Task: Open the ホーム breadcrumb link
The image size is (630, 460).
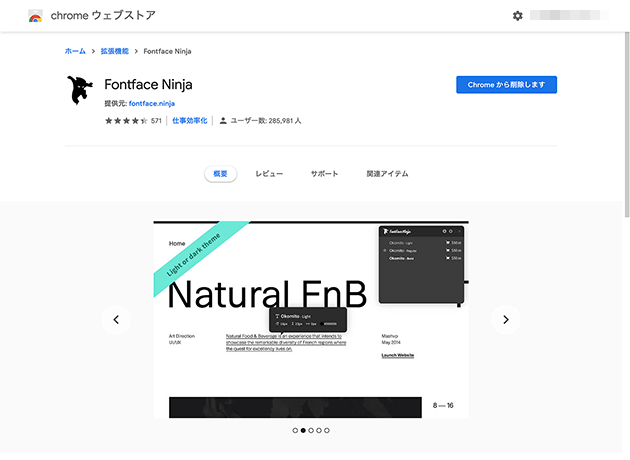Action: click(75, 51)
